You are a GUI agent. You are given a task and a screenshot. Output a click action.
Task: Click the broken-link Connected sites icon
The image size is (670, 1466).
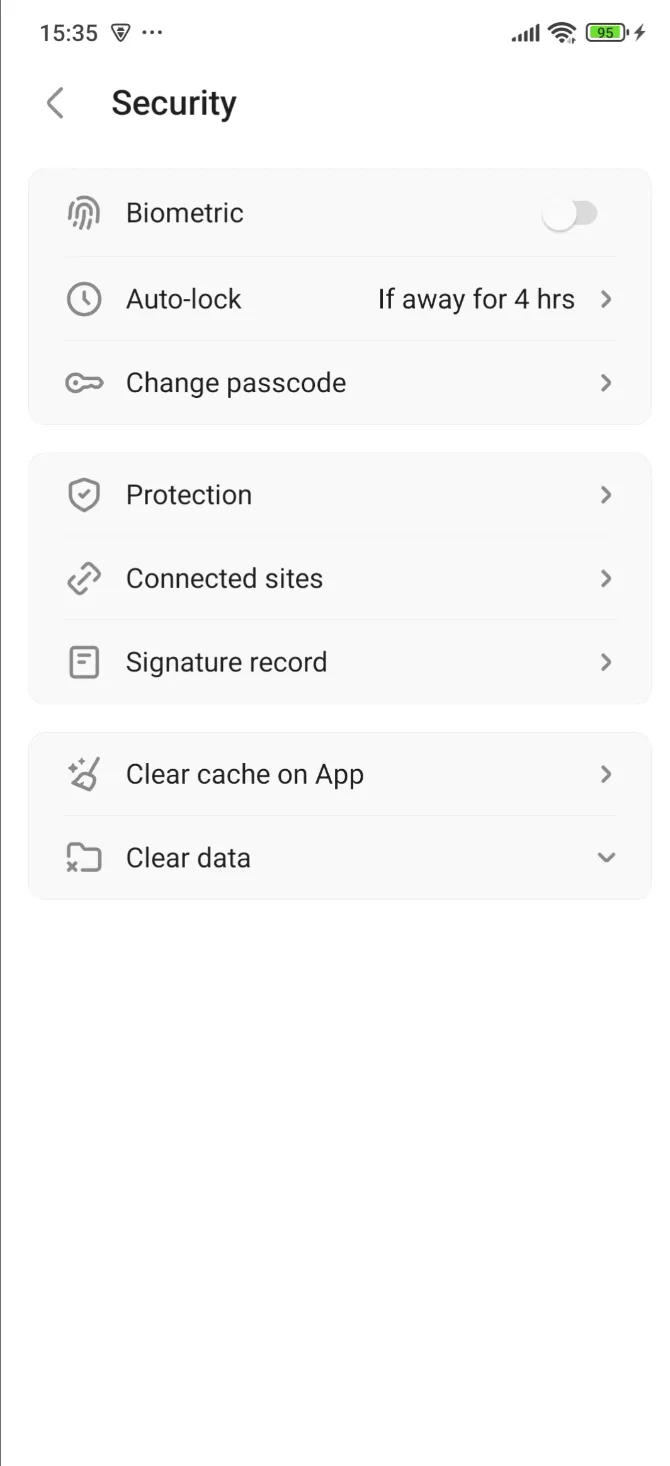(x=84, y=578)
